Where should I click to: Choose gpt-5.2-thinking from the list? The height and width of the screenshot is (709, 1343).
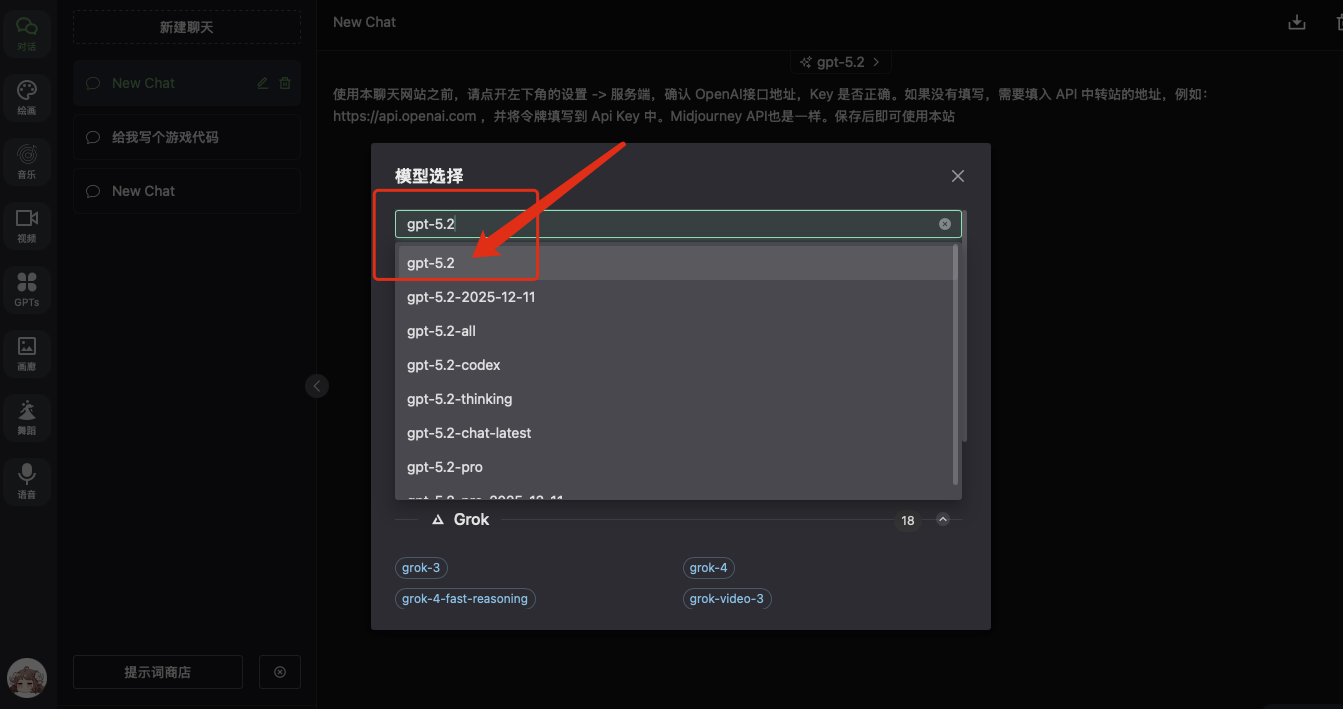(675, 399)
